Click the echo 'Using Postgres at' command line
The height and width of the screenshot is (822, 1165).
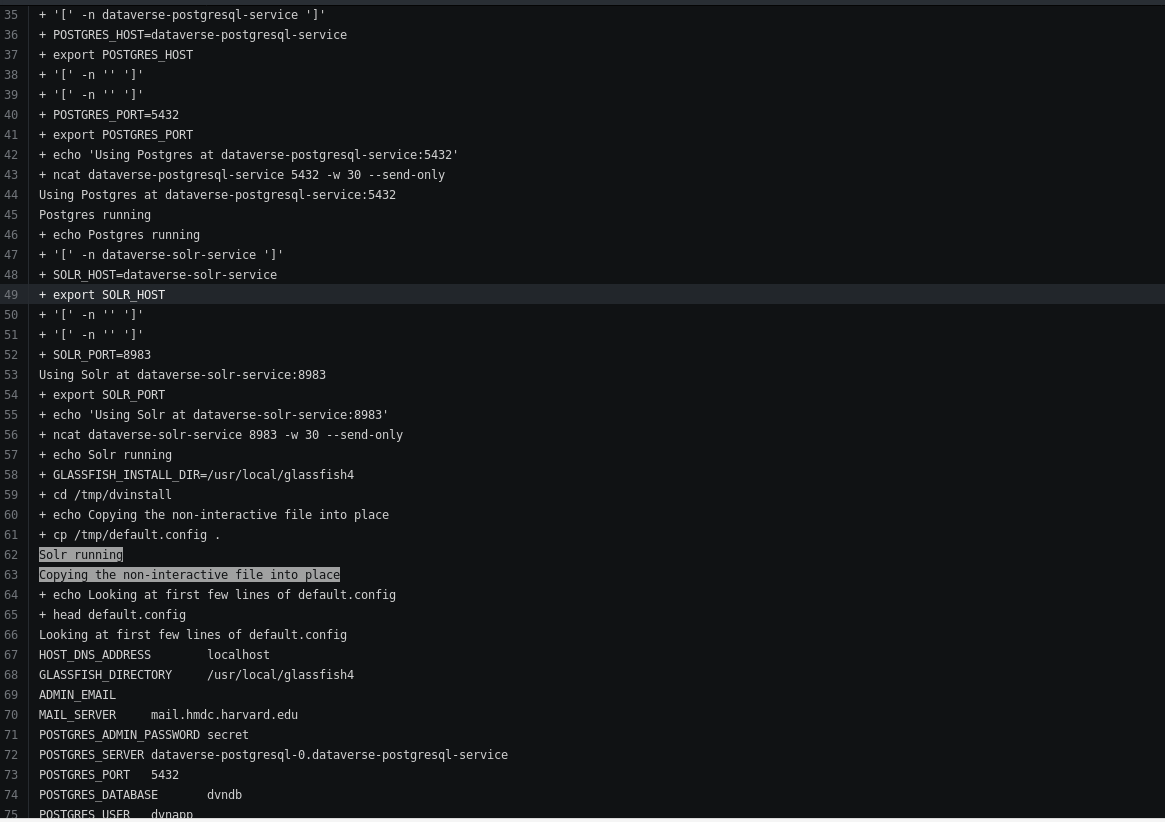[x=249, y=155]
